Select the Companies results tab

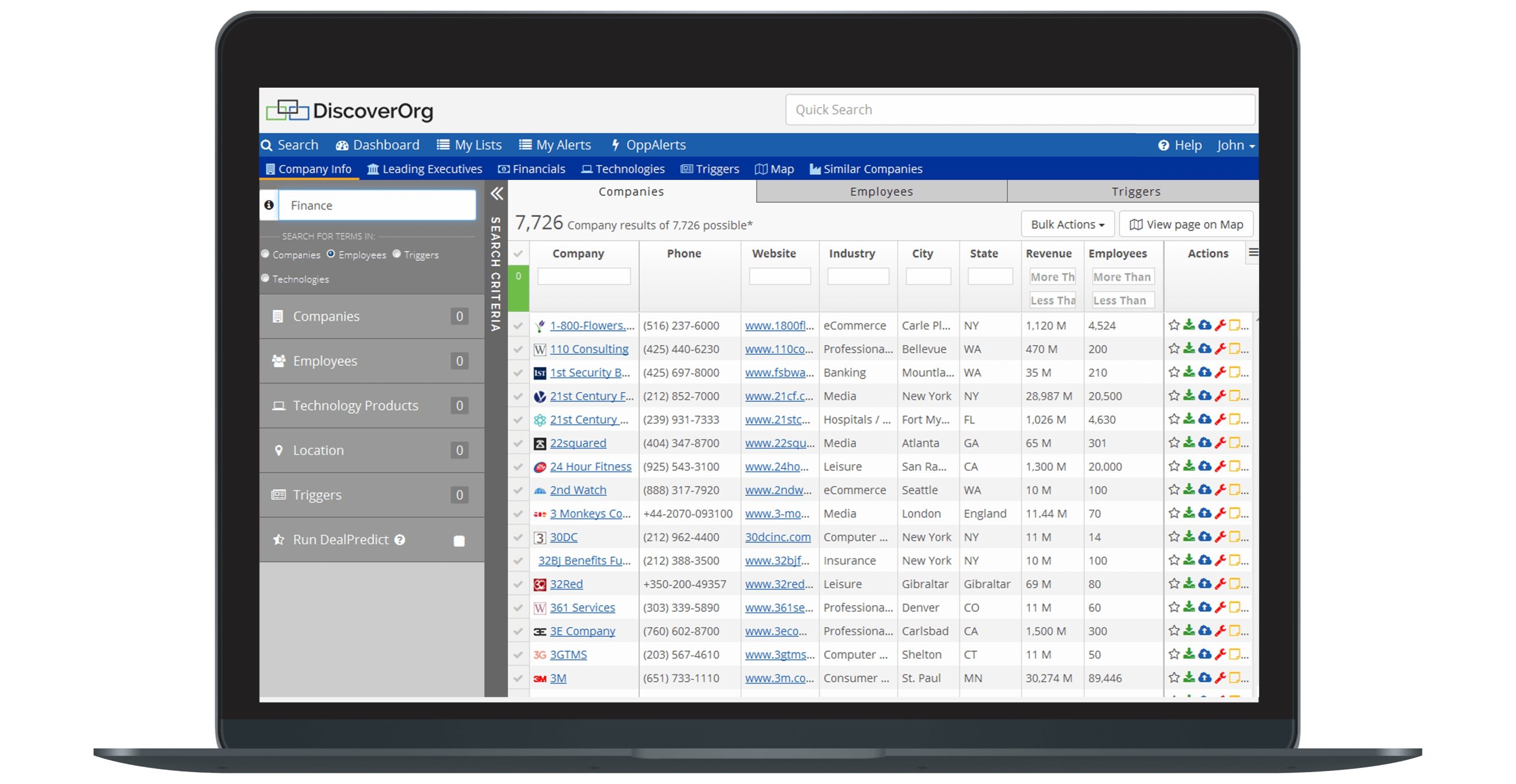click(631, 191)
